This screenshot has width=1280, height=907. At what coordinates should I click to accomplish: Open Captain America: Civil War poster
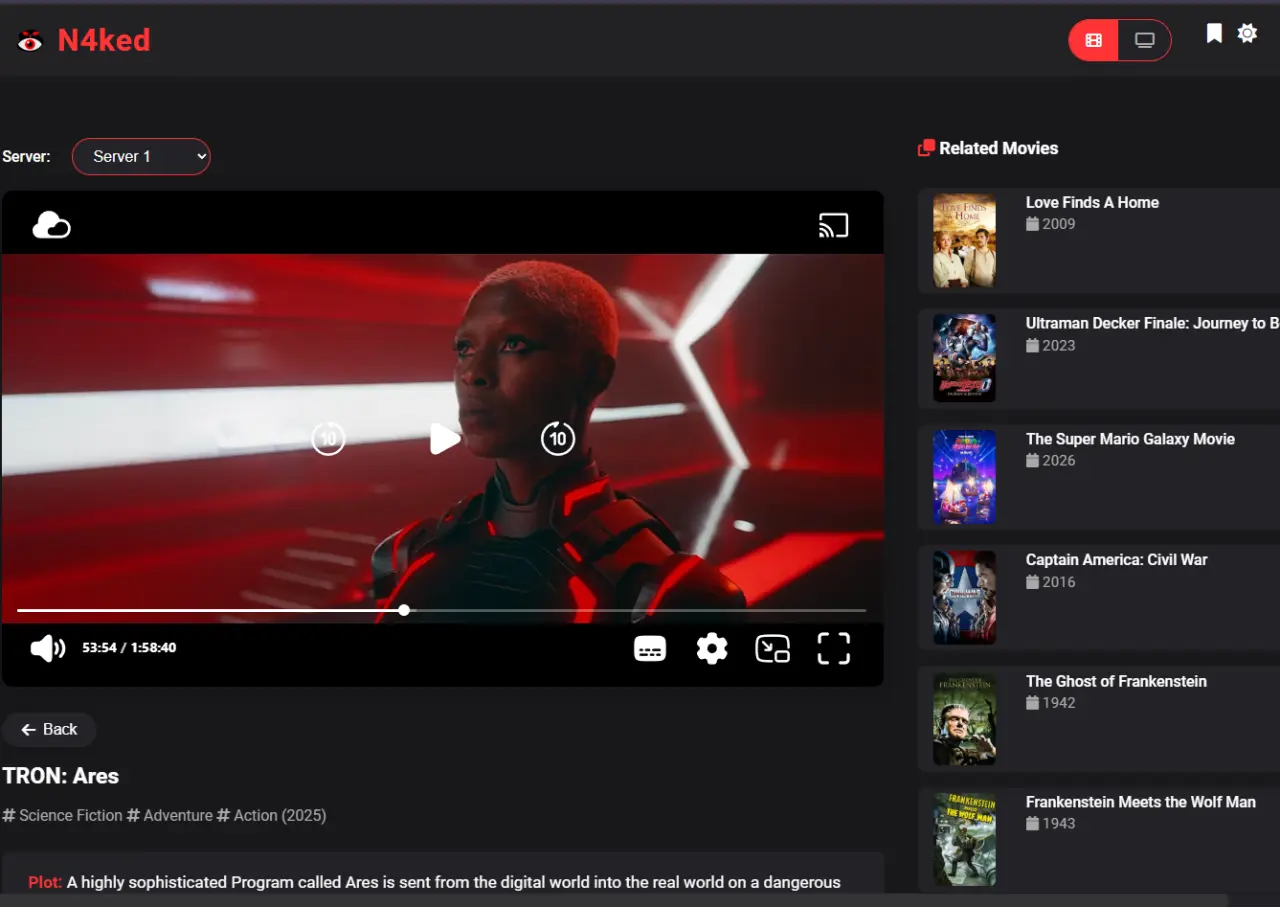coord(965,598)
